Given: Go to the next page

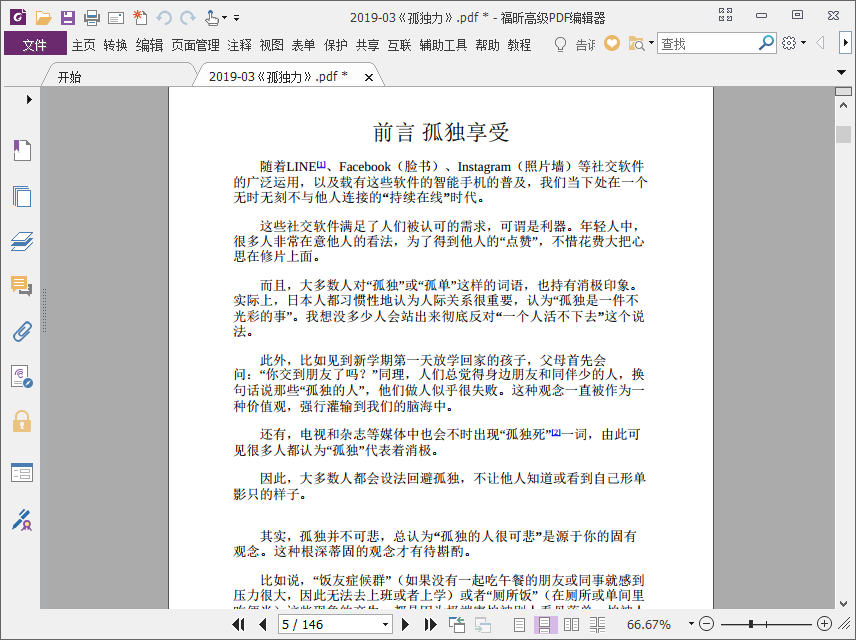Looking at the screenshot, I should click(x=405, y=624).
